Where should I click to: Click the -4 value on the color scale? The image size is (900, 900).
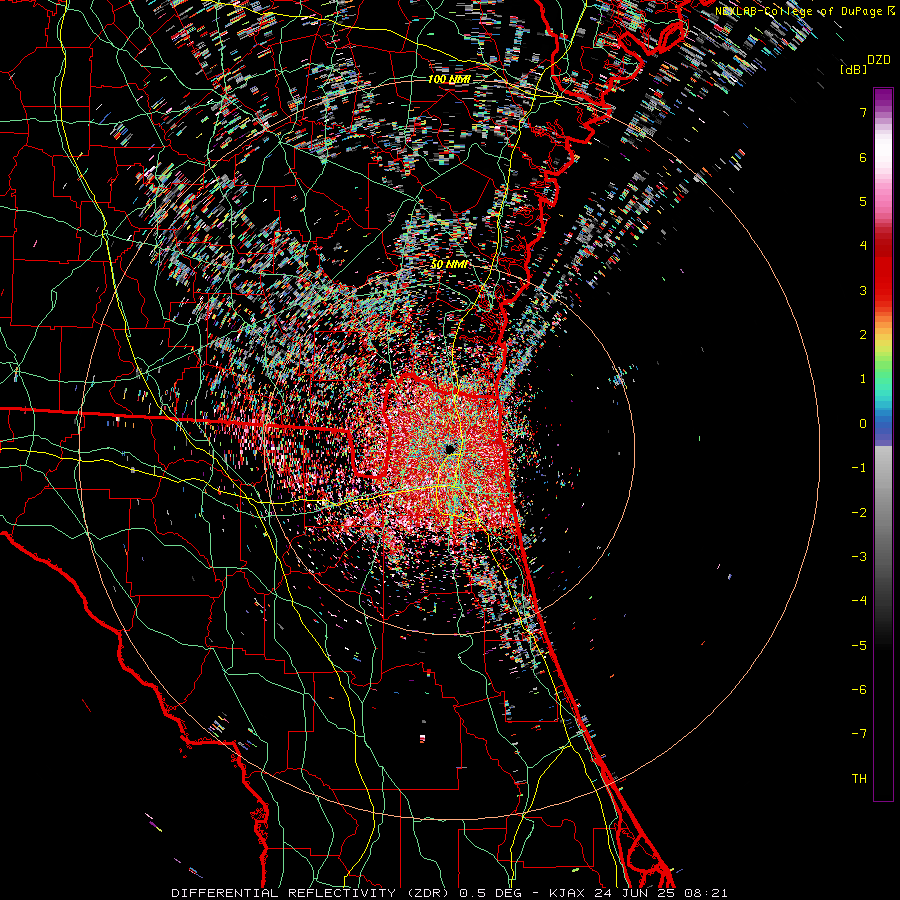[859, 601]
